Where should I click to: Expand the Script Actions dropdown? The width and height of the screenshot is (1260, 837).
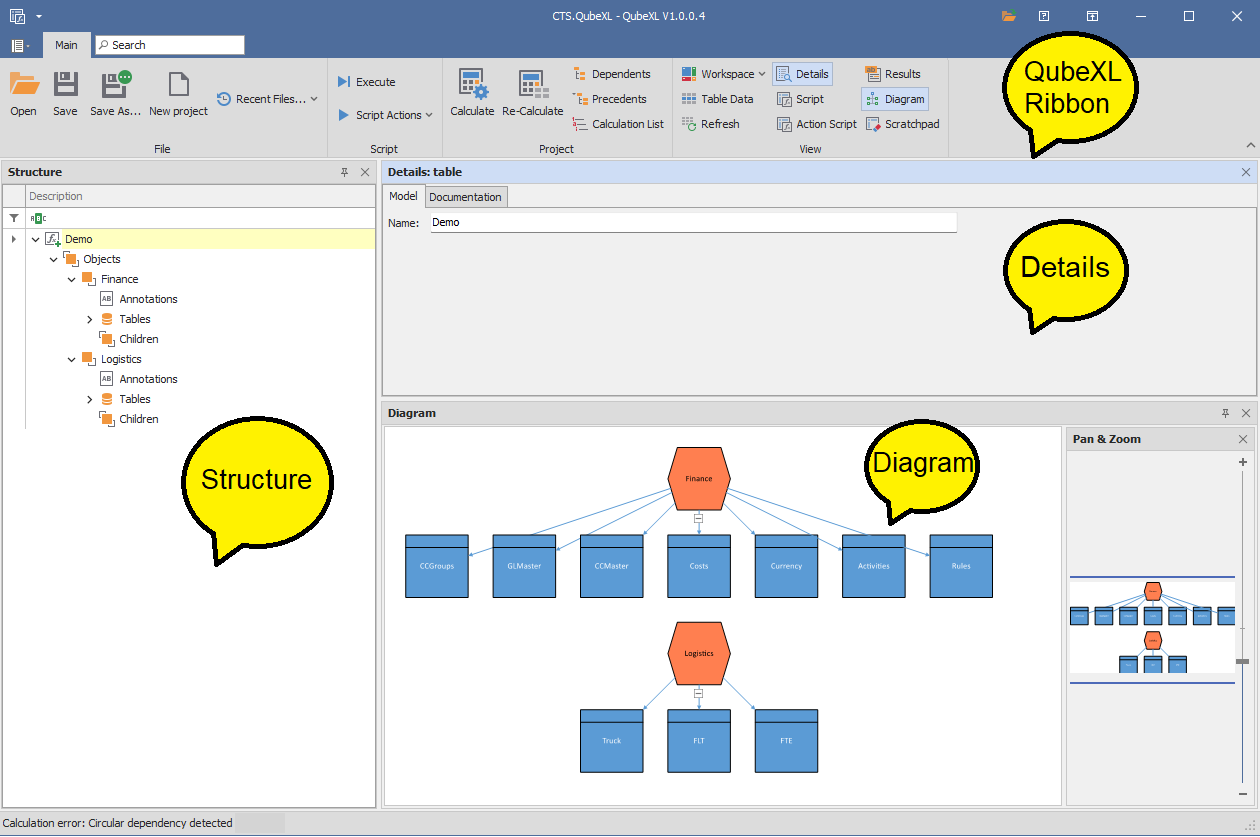click(385, 115)
